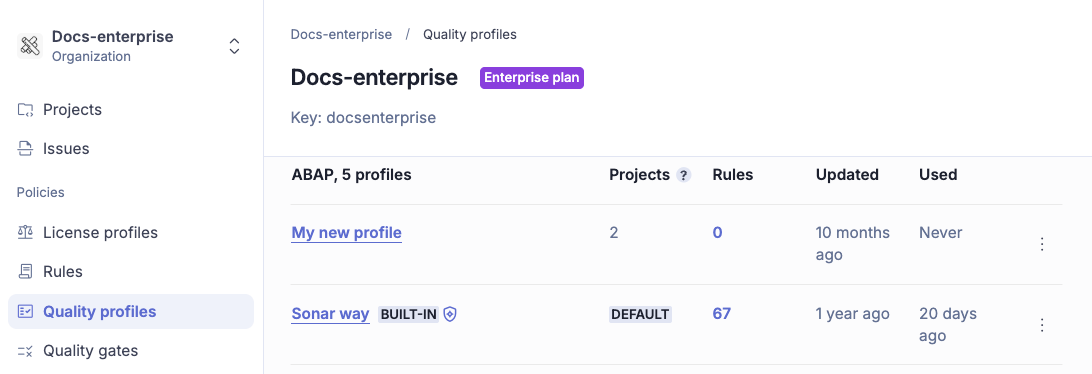Click the Projects column help icon
1092x374 pixels.
(x=684, y=176)
